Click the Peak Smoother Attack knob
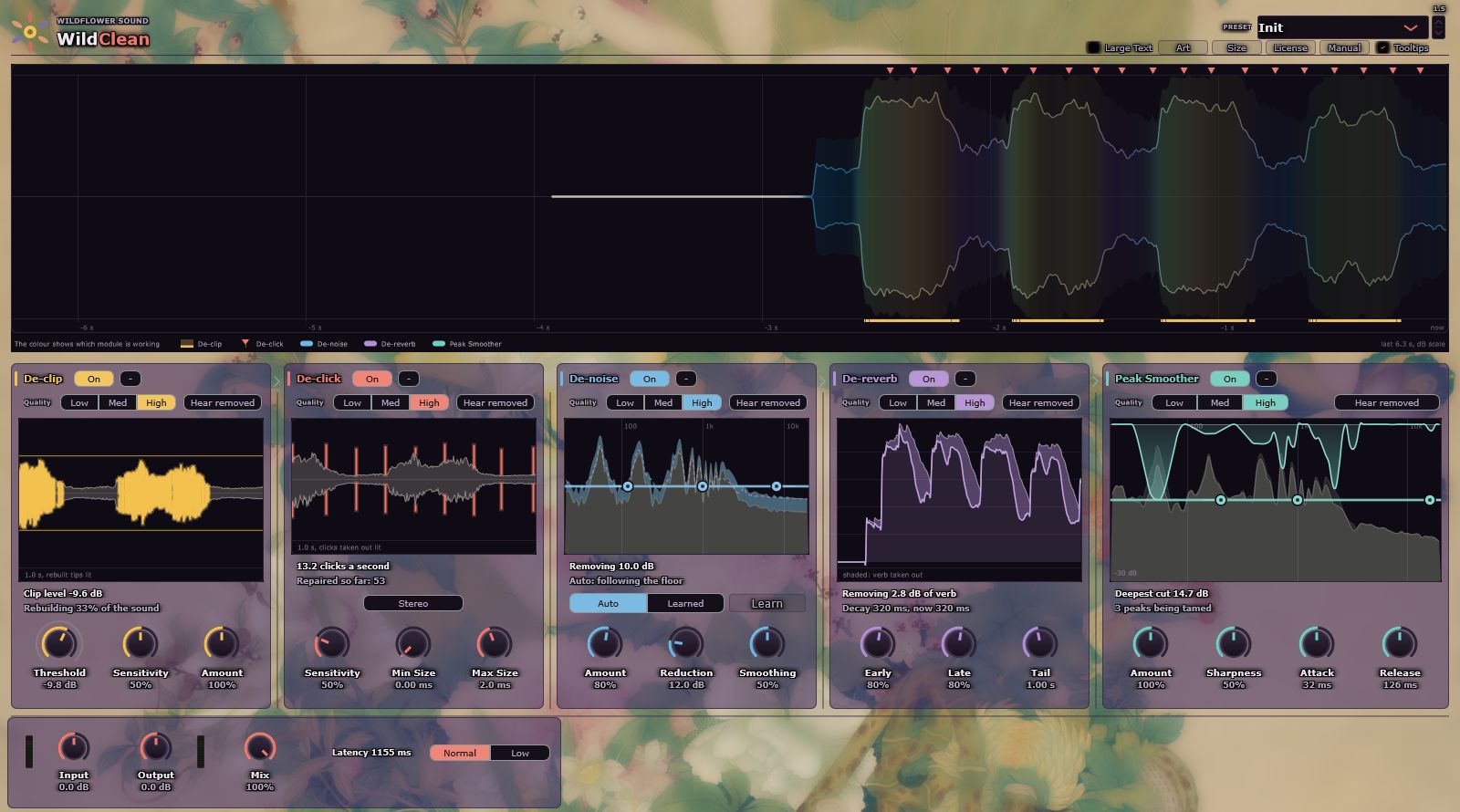 click(x=1317, y=644)
